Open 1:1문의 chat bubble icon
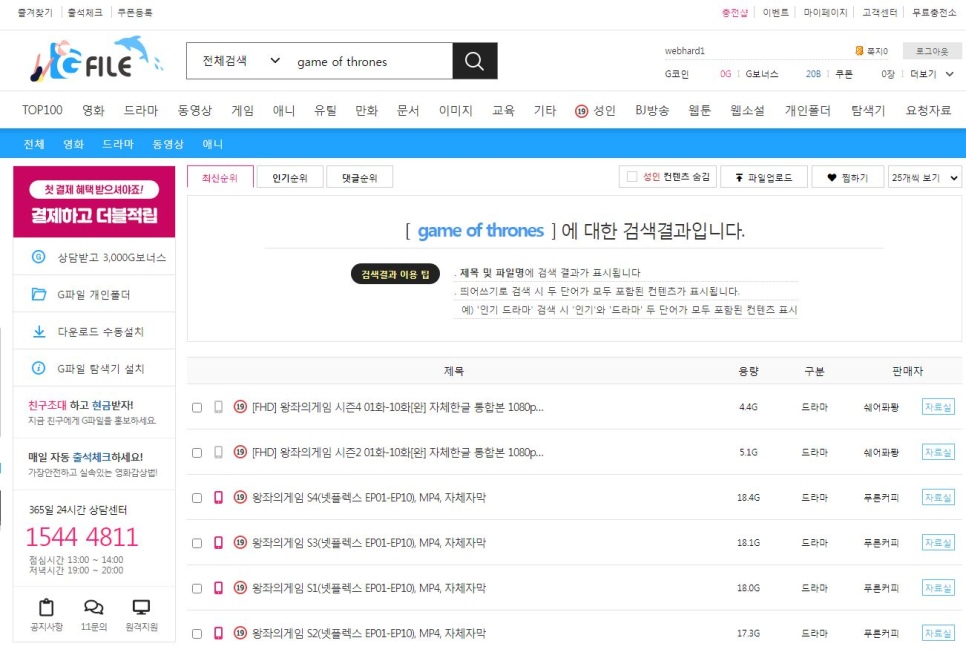The height and width of the screenshot is (655, 966). coord(94,608)
